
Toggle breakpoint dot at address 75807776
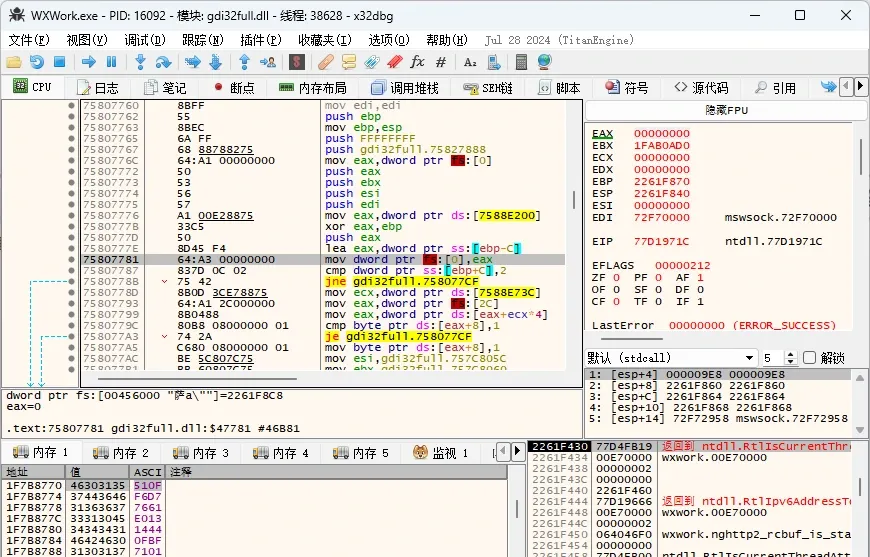[71, 215]
